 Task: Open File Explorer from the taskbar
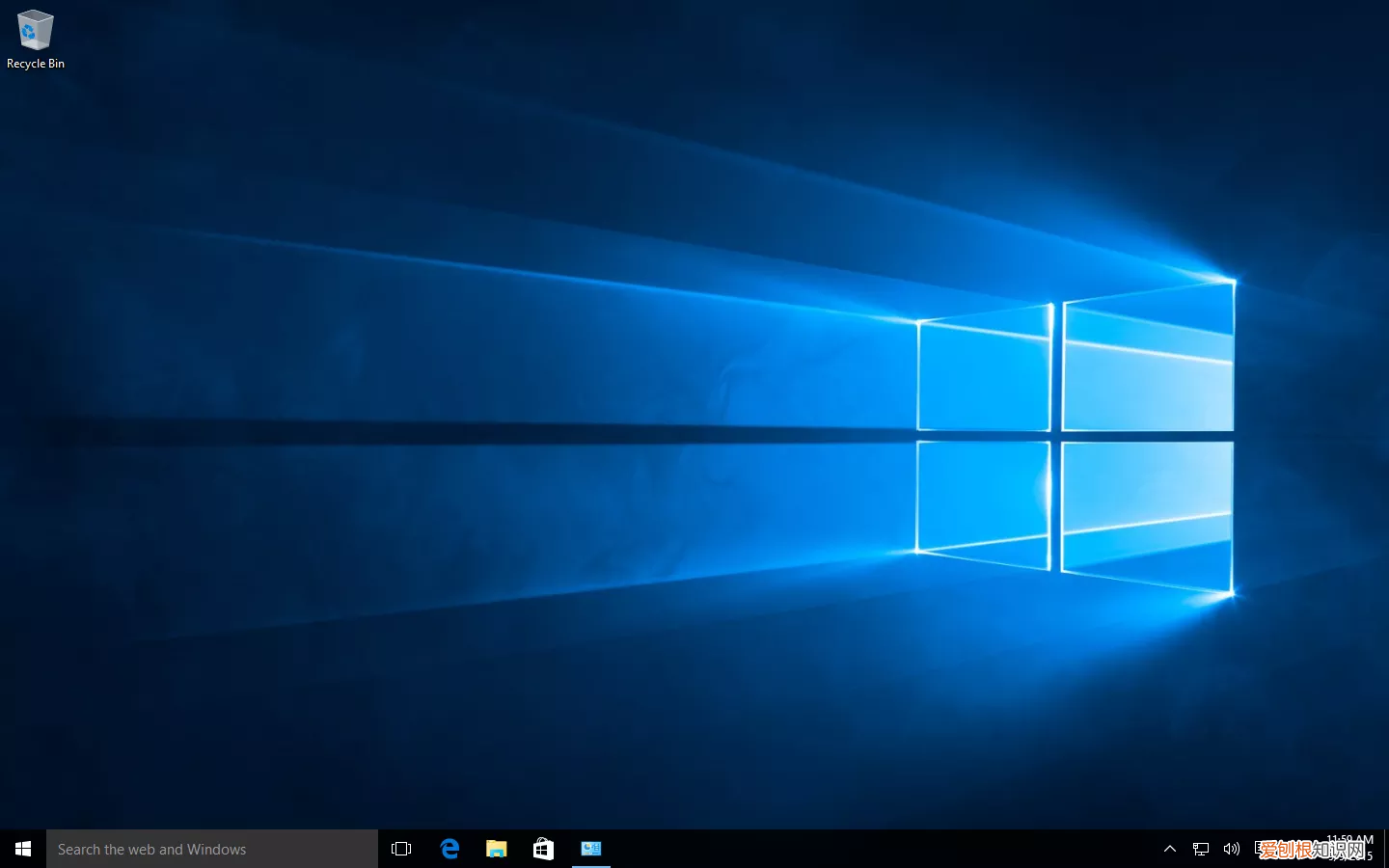click(x=497, y=849)
